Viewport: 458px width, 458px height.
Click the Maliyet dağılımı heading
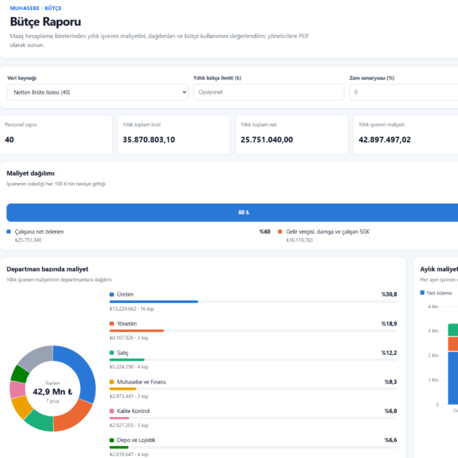click(30, 173)
